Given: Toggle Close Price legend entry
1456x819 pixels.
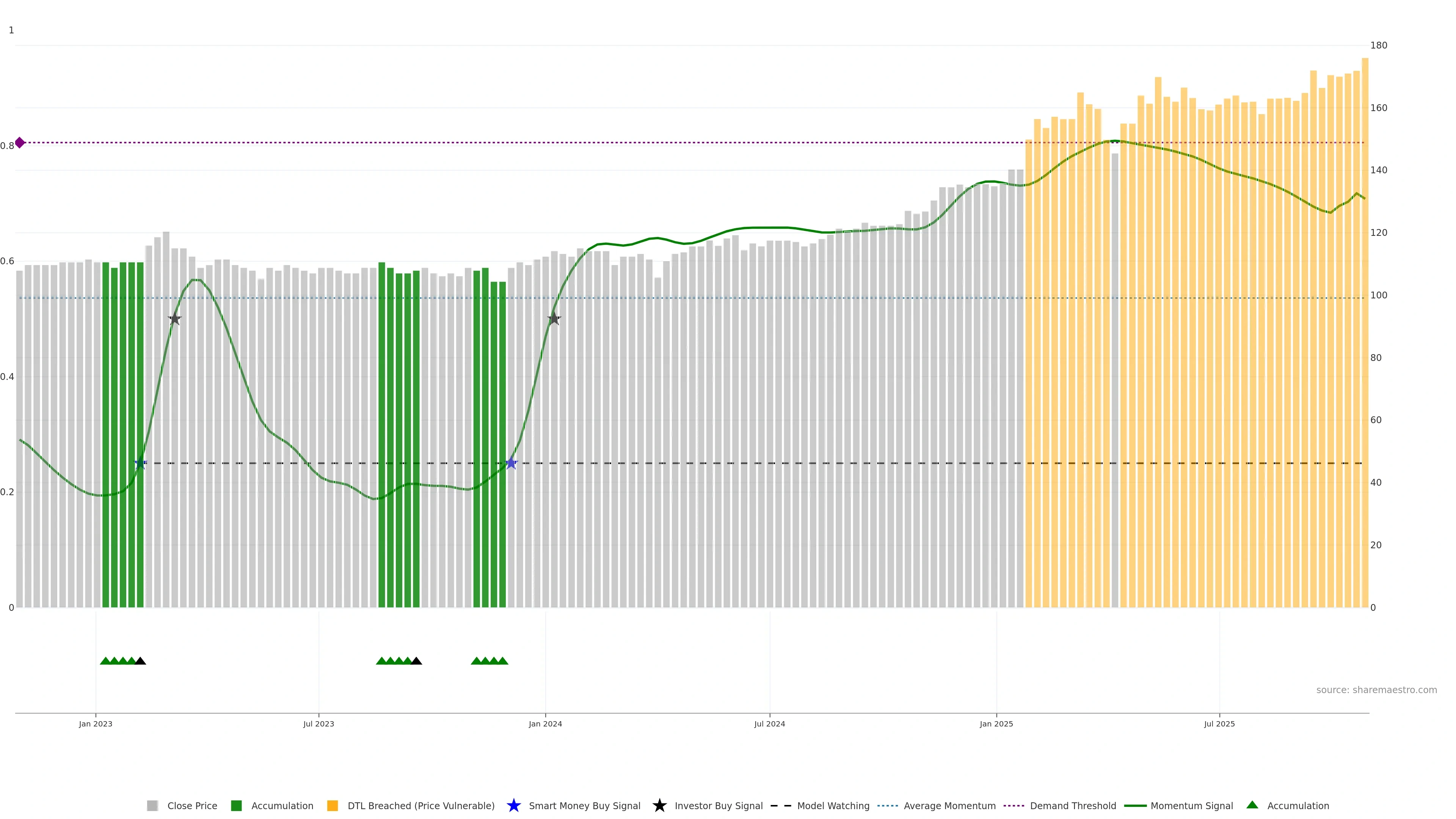Looking at the screenshot, I should pos(191,805).
